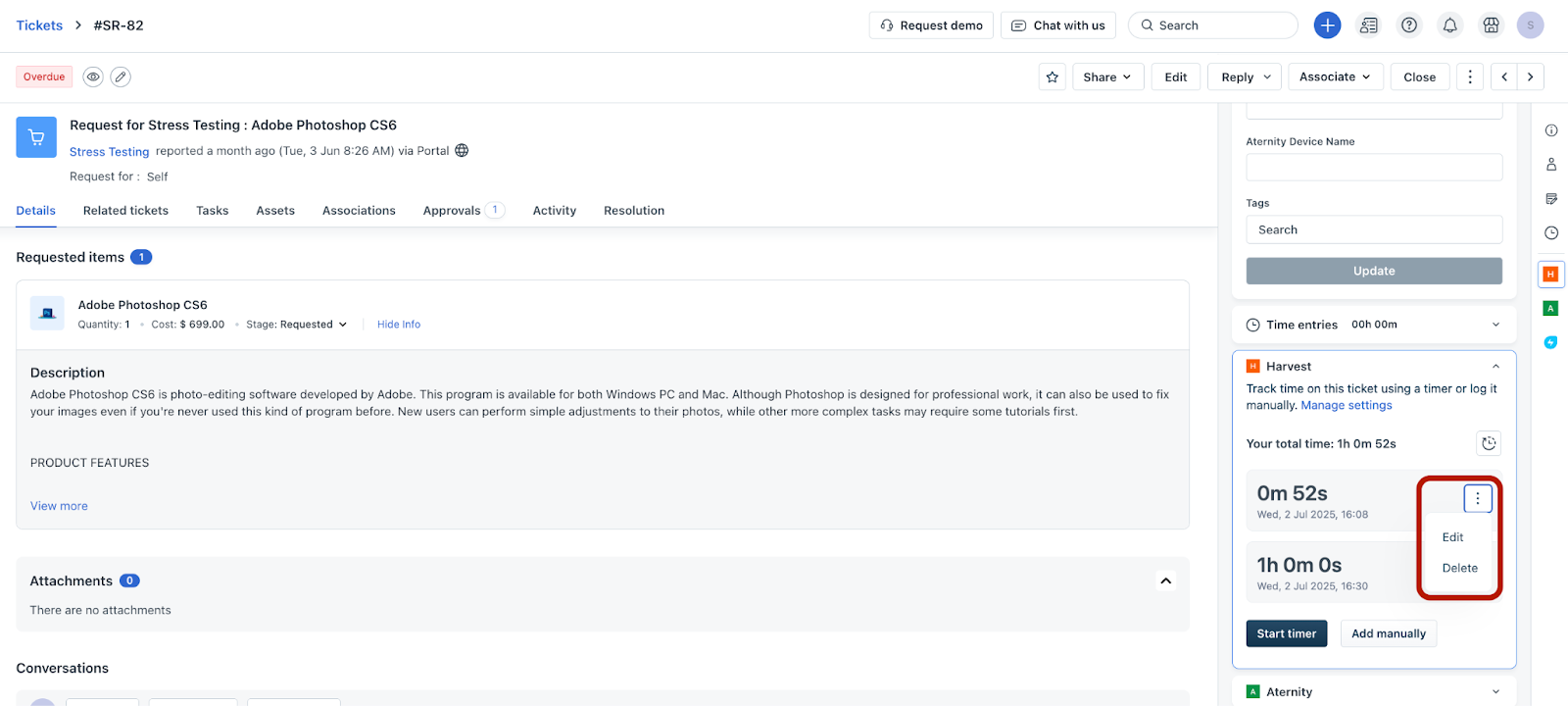The height and width of the screenshot is (706, 1568).
Task: Click the agent tasks icon beside plus button
Action: point(1369,25)
